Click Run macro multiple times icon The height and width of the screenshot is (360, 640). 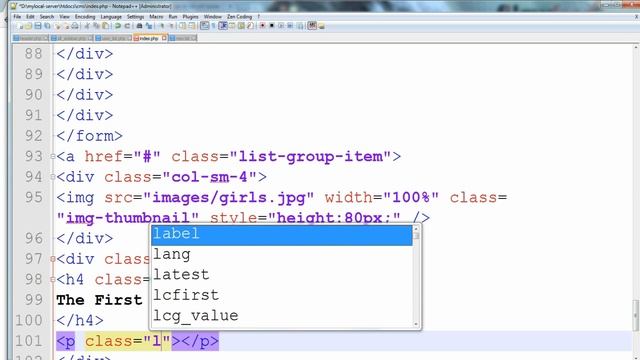(x=290, y=26)
